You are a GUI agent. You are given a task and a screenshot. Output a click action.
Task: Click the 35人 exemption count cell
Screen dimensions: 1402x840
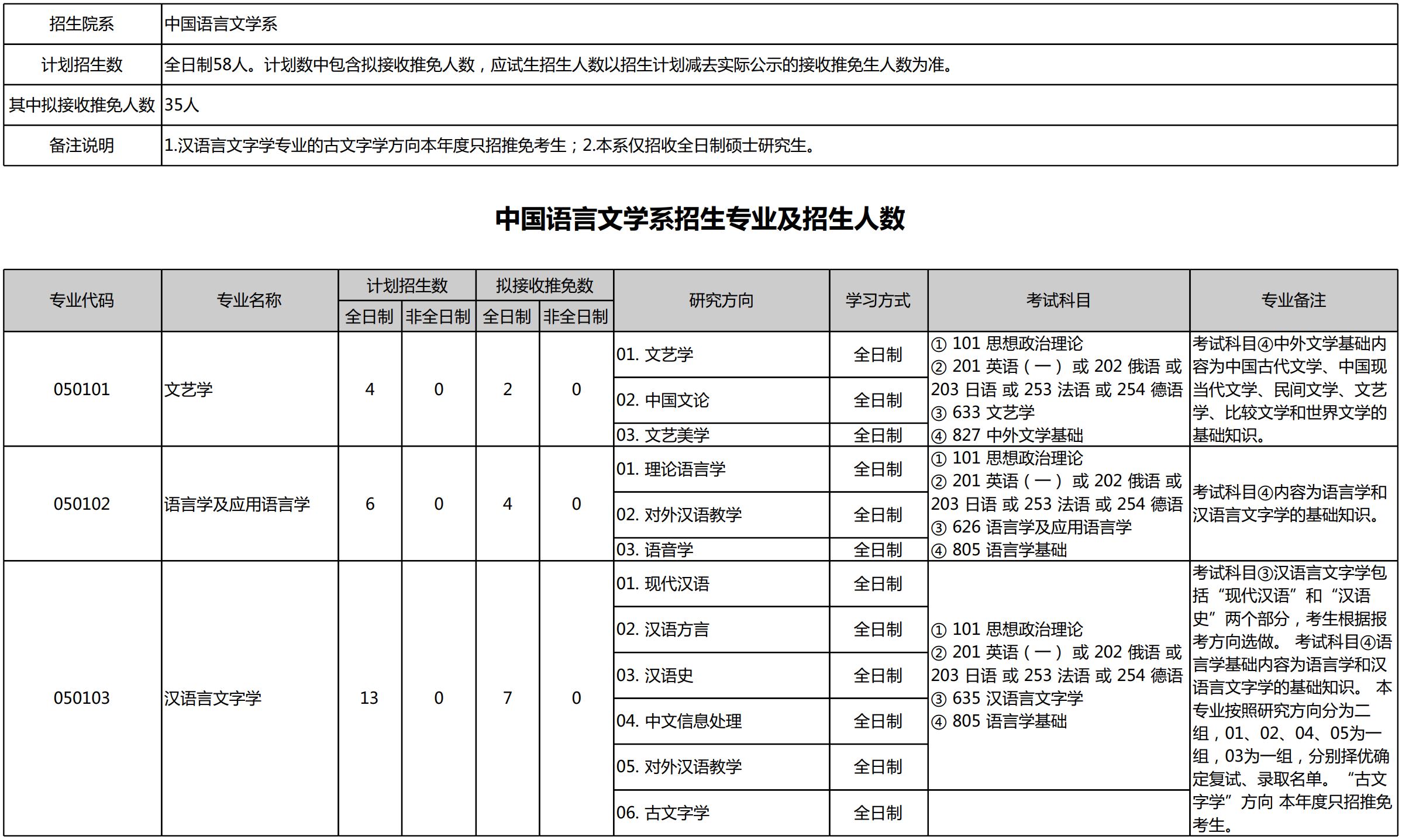tap(182, 105)
